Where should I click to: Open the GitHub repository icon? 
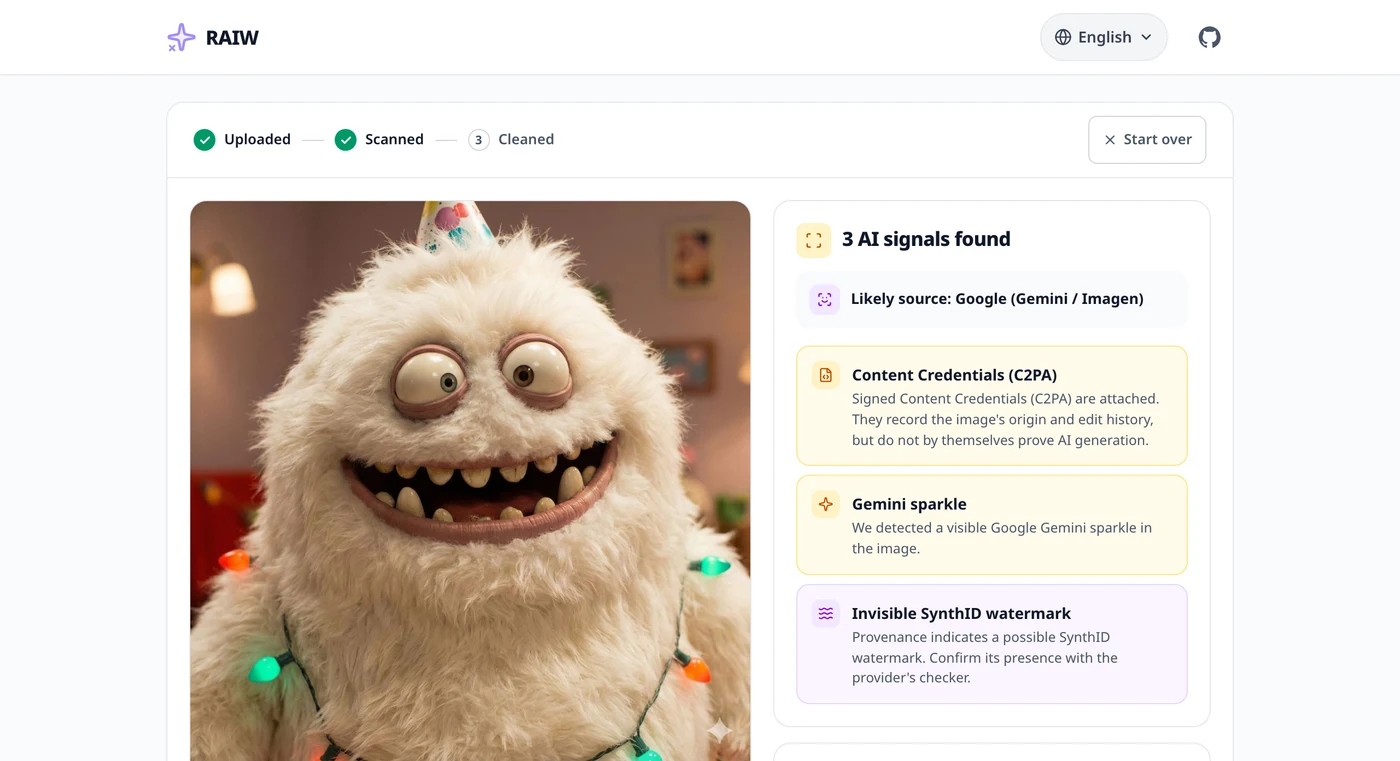click(1210, 37)
